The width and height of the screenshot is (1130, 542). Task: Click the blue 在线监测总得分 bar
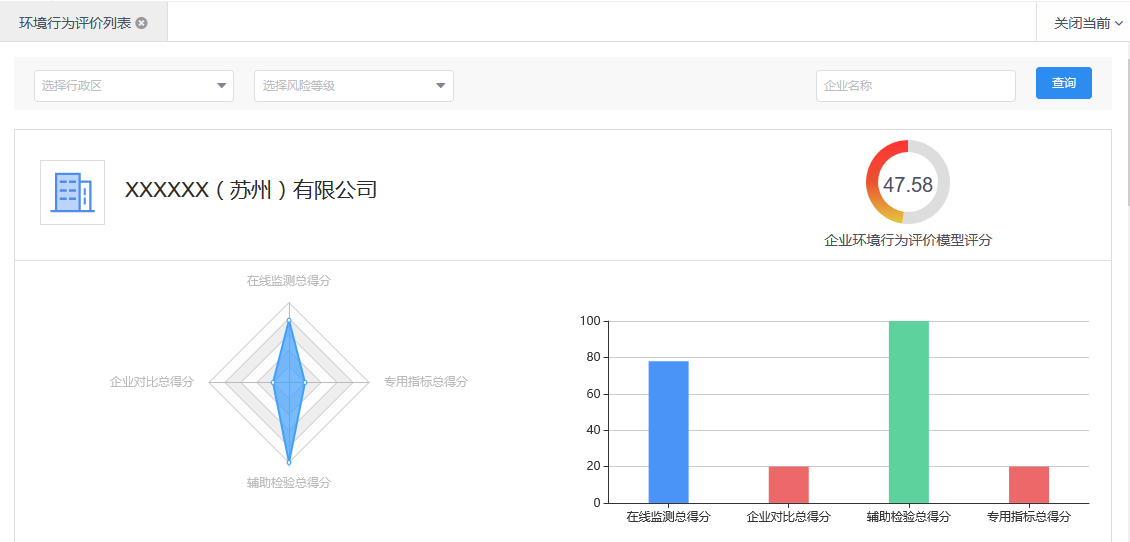(x=668, y=431)
